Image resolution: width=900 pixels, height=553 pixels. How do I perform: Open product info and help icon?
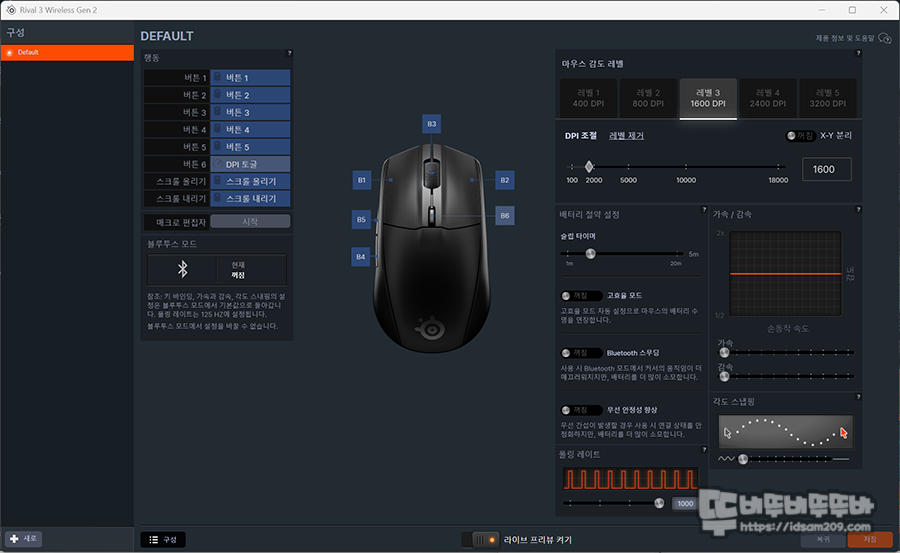point(885,38)
